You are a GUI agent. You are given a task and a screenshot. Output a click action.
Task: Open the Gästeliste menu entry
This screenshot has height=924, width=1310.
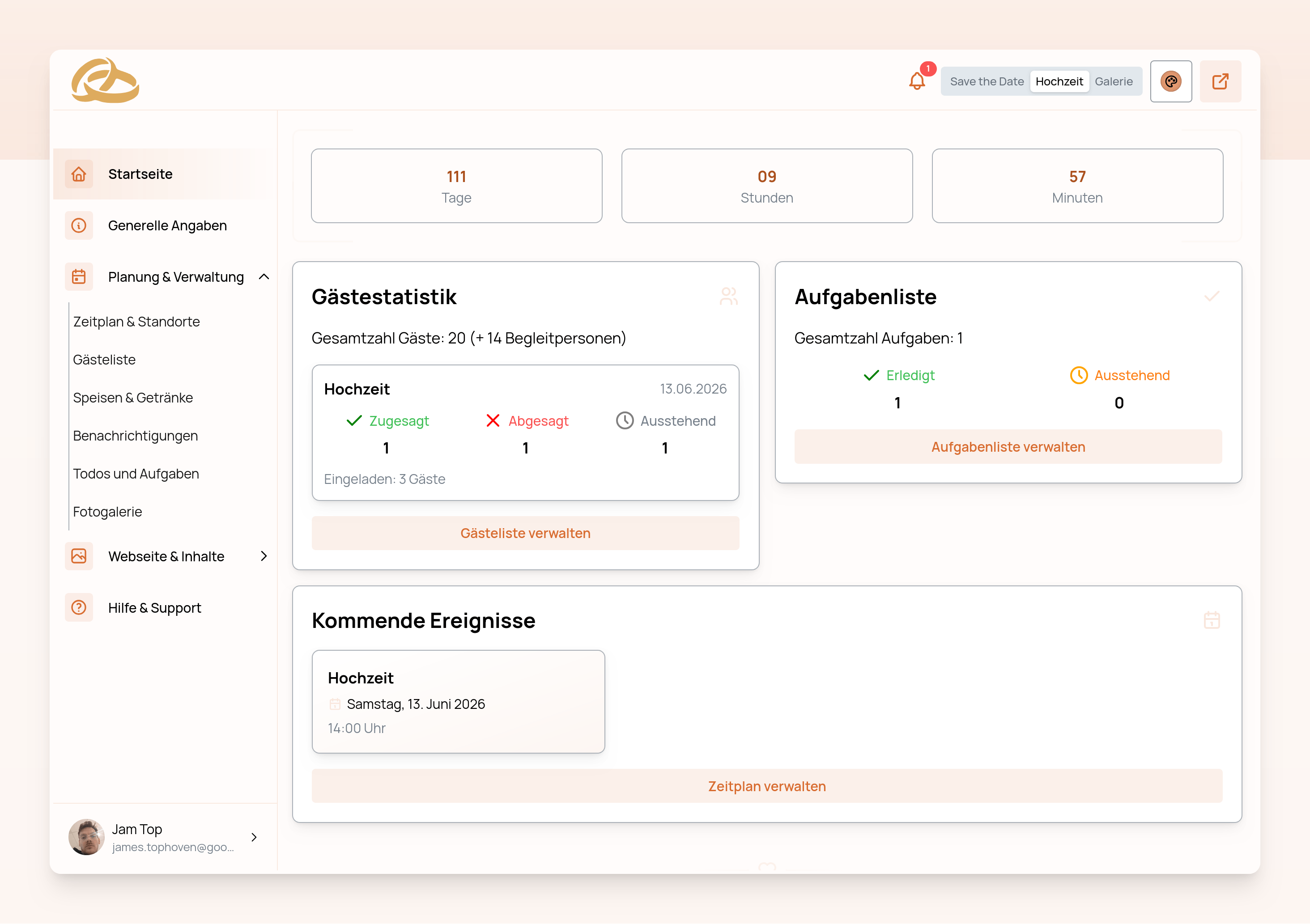pyautogui.click(x=104, y=359)
